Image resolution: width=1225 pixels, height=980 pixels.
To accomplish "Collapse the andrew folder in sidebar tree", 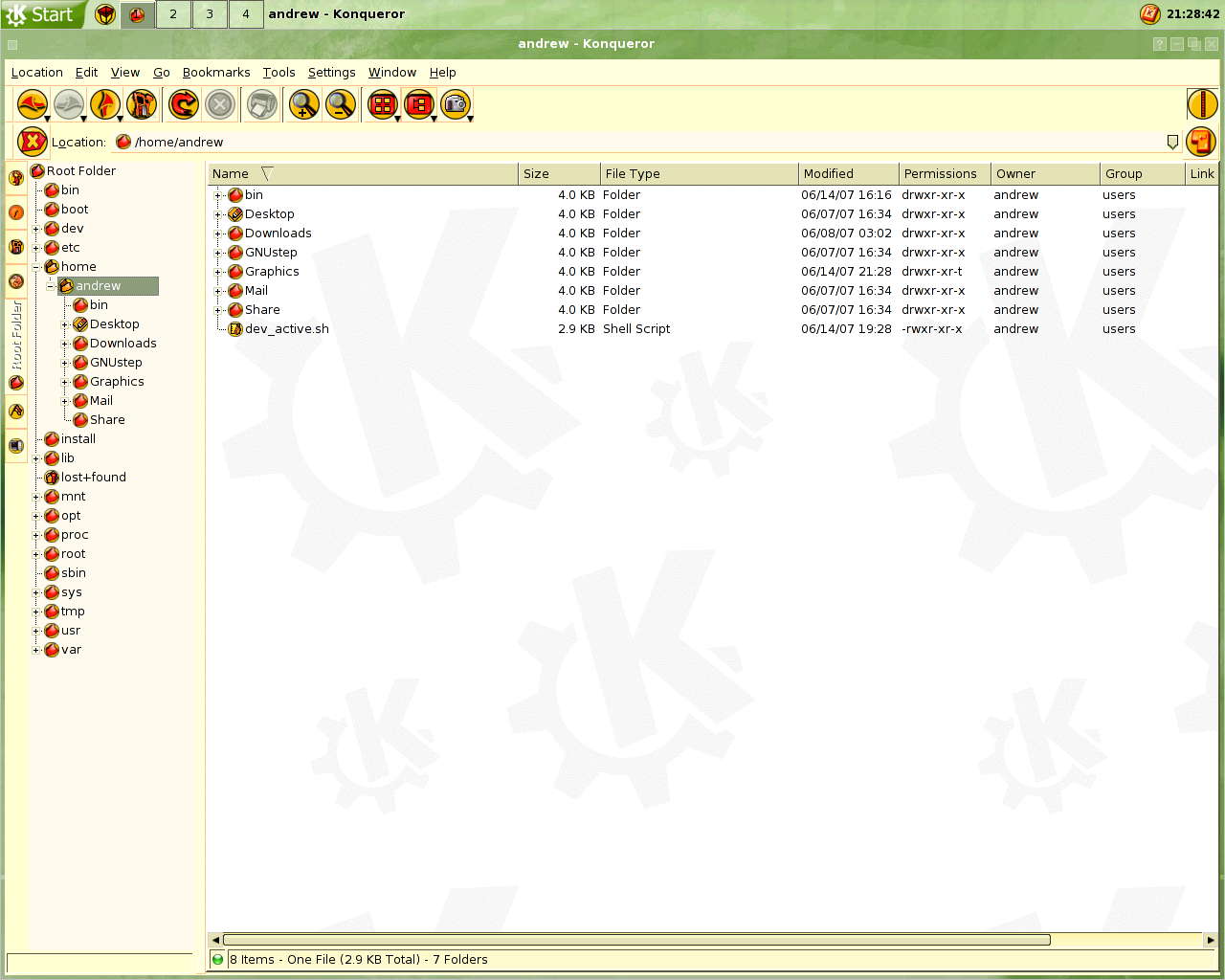I will pos(51,286).
